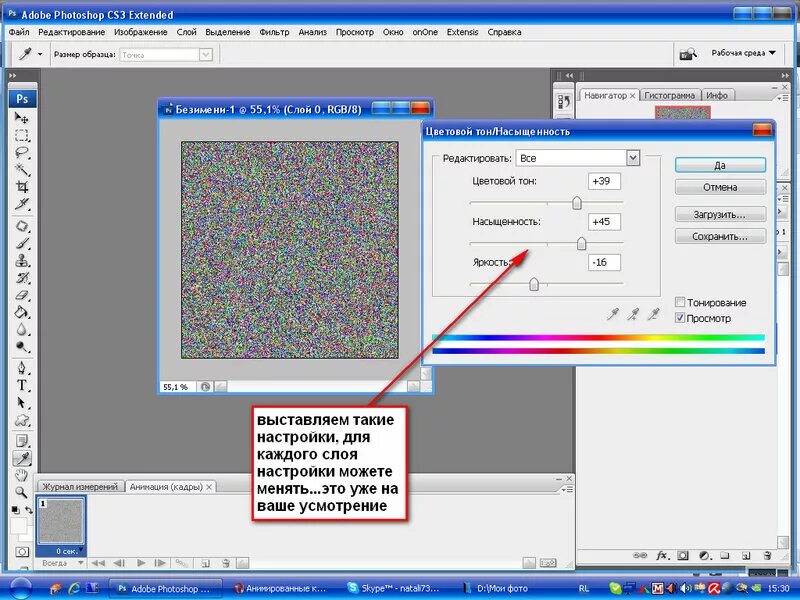Open the eyedropper tool preset arrow
800x600 pixels.
40,54
